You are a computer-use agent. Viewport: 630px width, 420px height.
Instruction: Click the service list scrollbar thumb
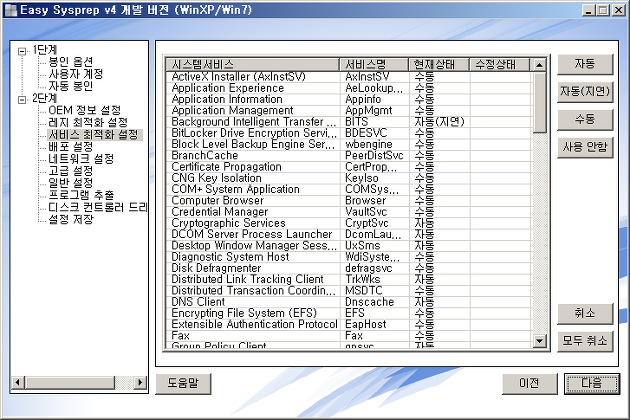click(x=539, y=102)
